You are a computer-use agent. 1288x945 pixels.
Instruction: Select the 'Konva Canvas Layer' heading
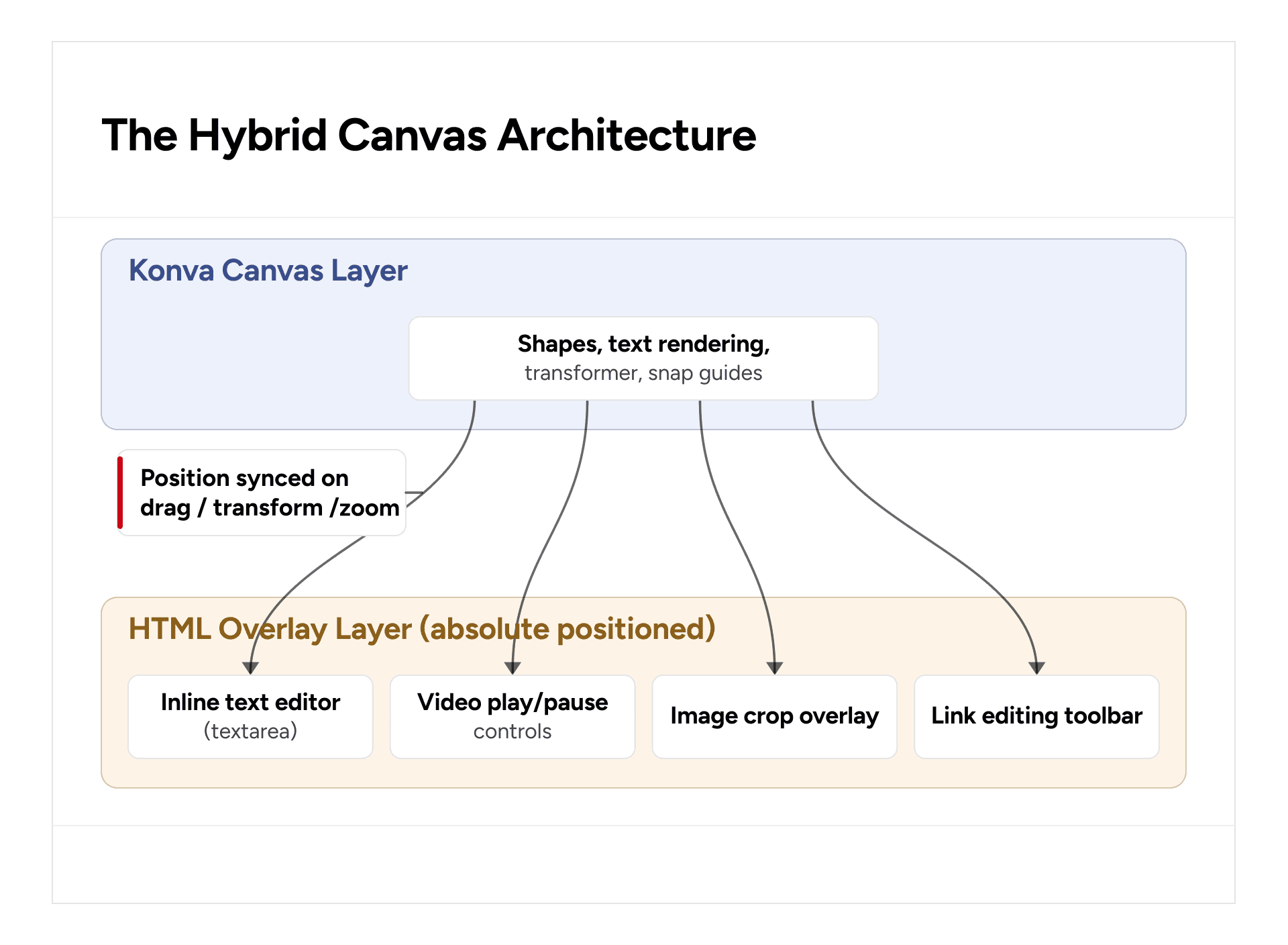click(268, 271)
